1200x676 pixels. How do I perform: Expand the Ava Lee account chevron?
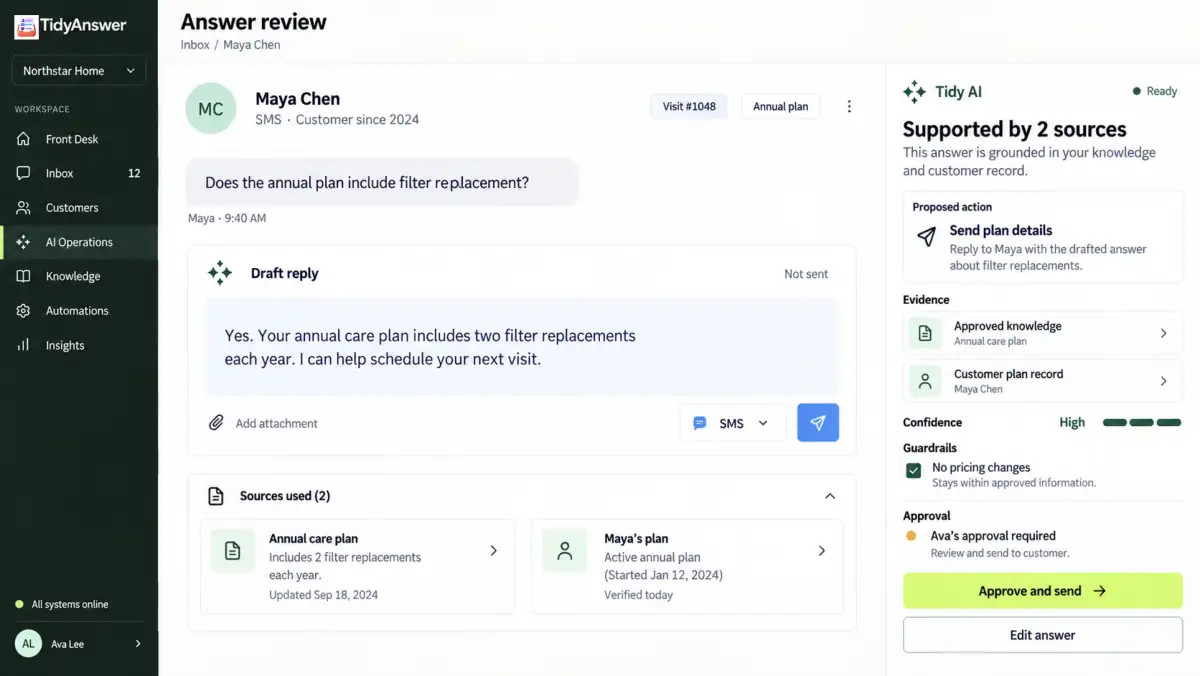(138, 644)
